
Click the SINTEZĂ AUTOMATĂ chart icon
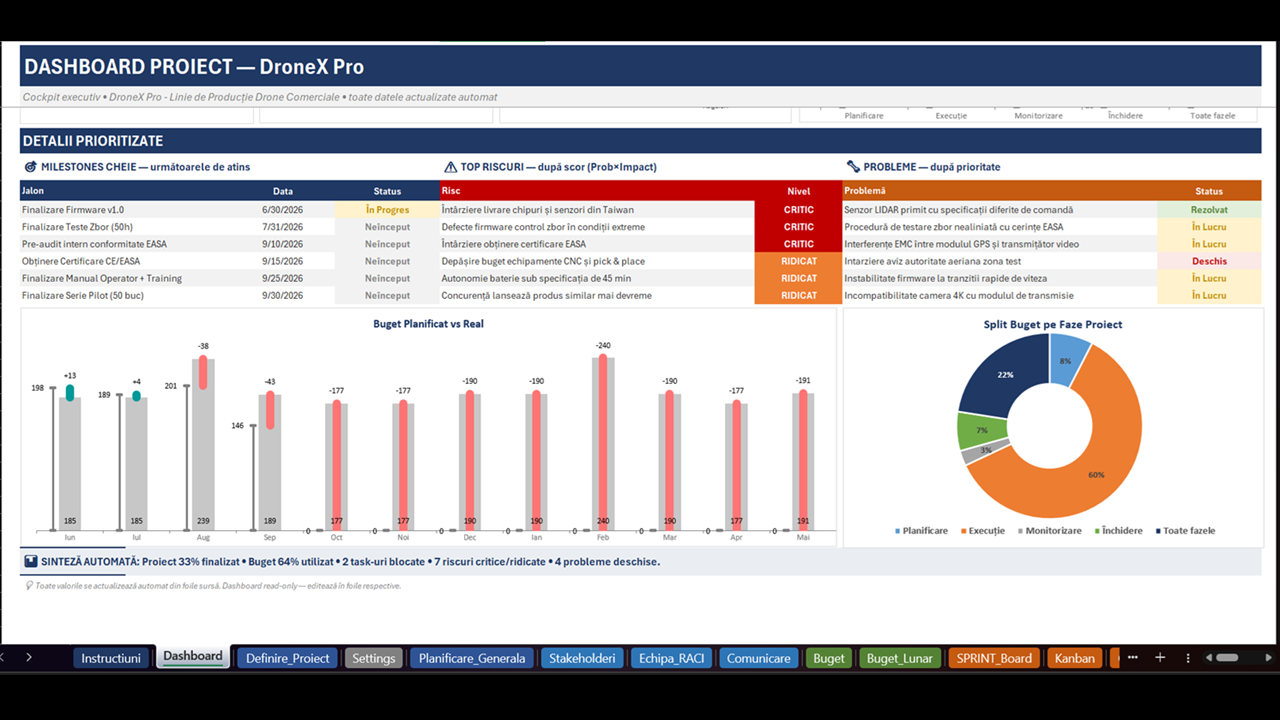tap(31, 562)
